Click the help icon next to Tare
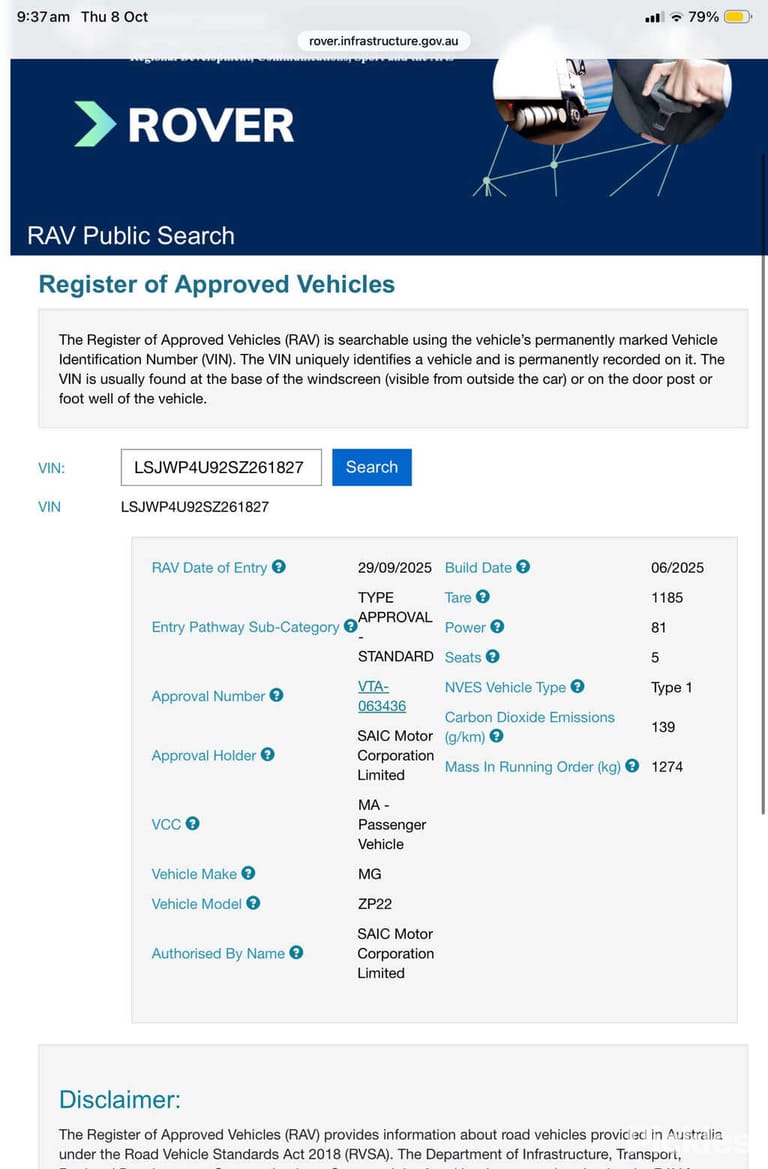 [x=482, y=596]
